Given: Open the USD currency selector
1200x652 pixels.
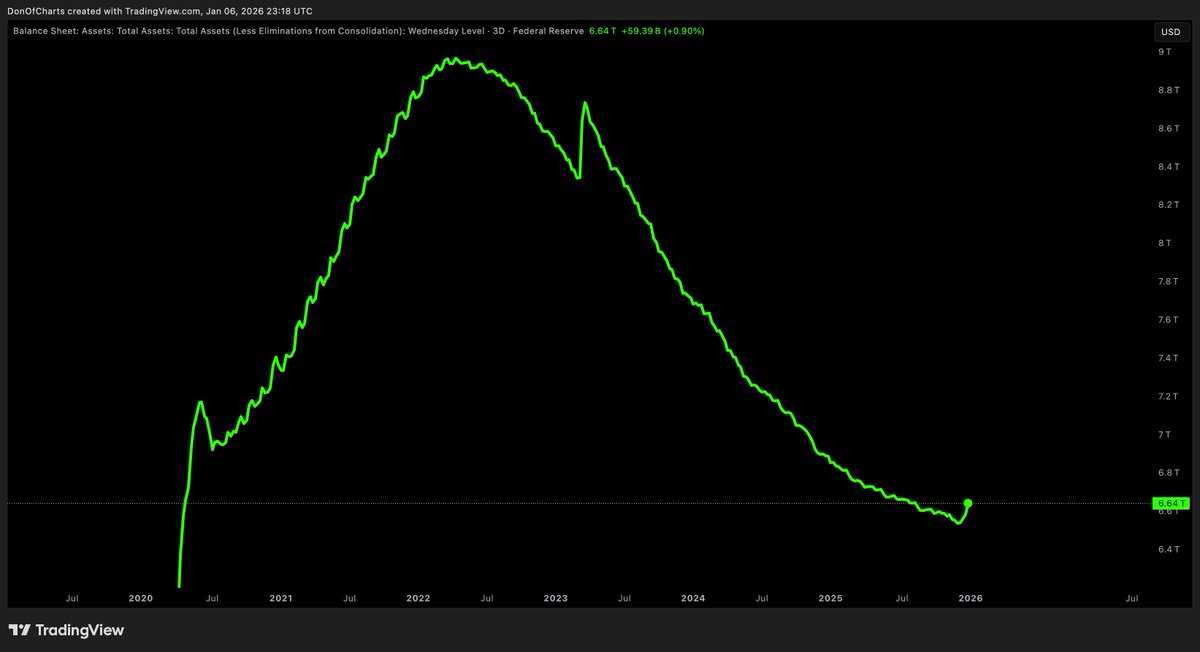Looking at the screenshot, I should [1169, 31].
